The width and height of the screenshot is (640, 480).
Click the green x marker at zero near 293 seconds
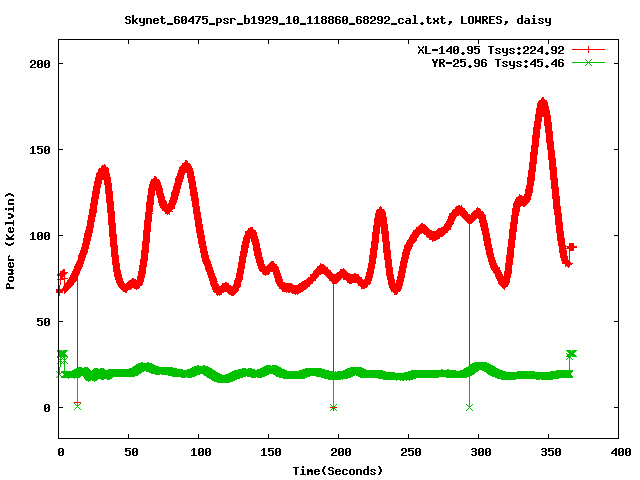[x=469, y=407]
